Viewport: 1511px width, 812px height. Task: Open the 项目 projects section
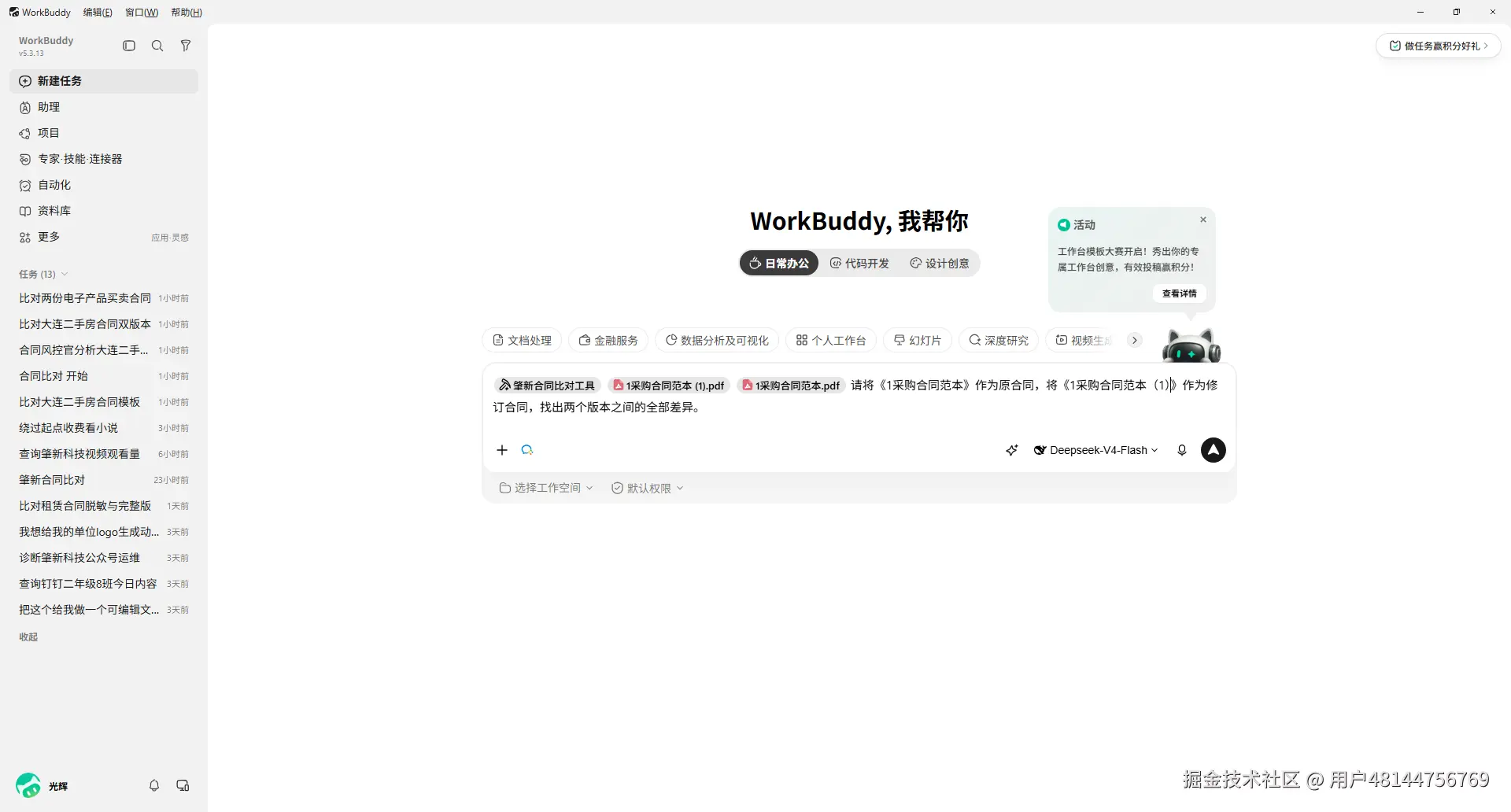pyautogui.click(x=104, y=133)
